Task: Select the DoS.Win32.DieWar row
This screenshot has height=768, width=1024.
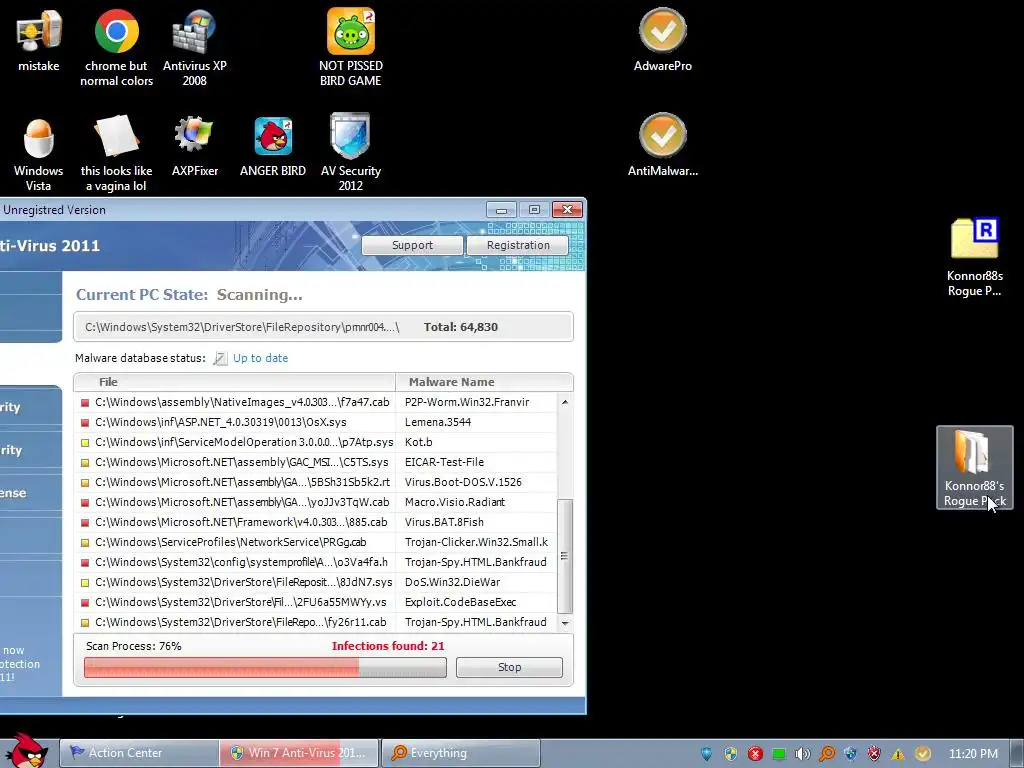Action: (315, 582)
